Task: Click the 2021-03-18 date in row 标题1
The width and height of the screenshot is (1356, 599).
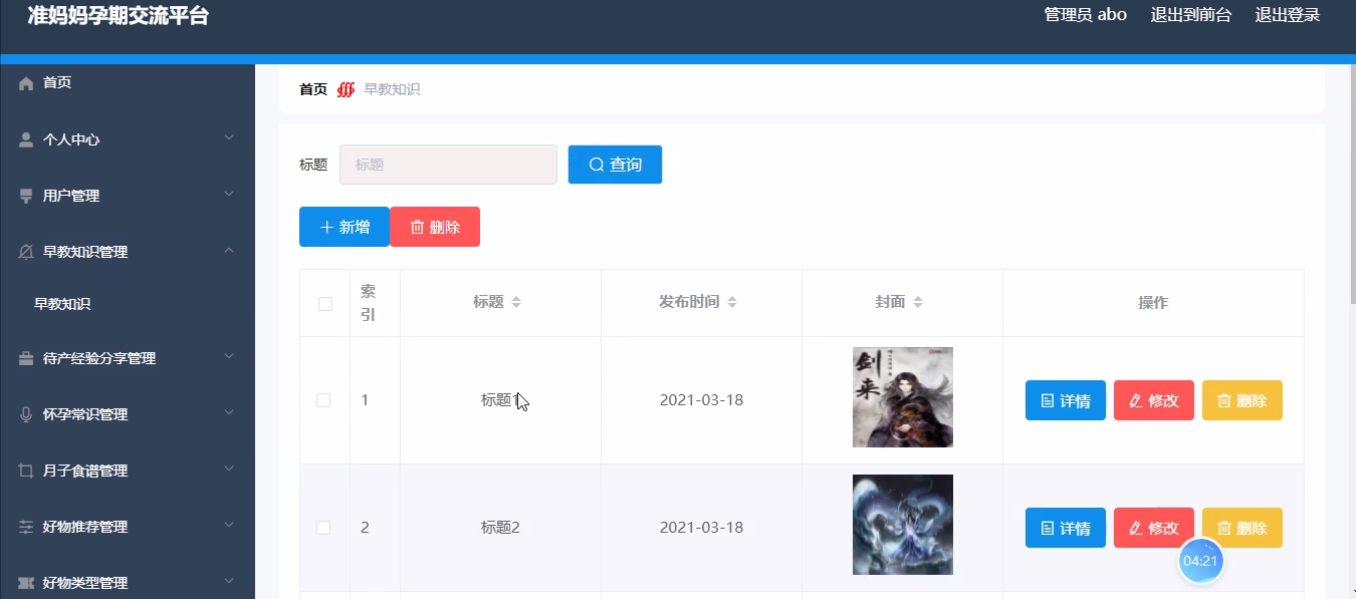Action: [701, 400]
